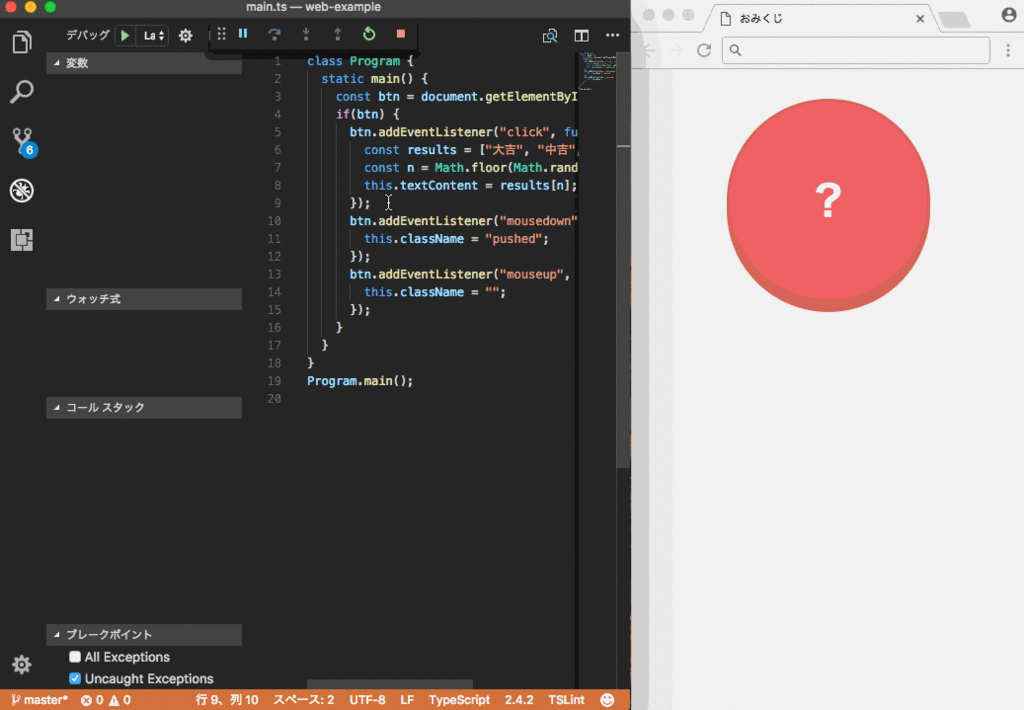This screenshot has width=1024, height=710.
Task: Click the Step Out debug button
Action: coord(338,34)
